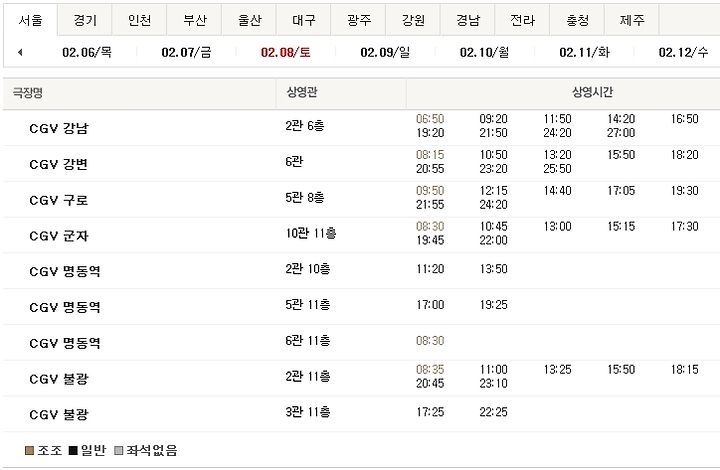Select the highlighted date 02.08/토

coord(286,52)
